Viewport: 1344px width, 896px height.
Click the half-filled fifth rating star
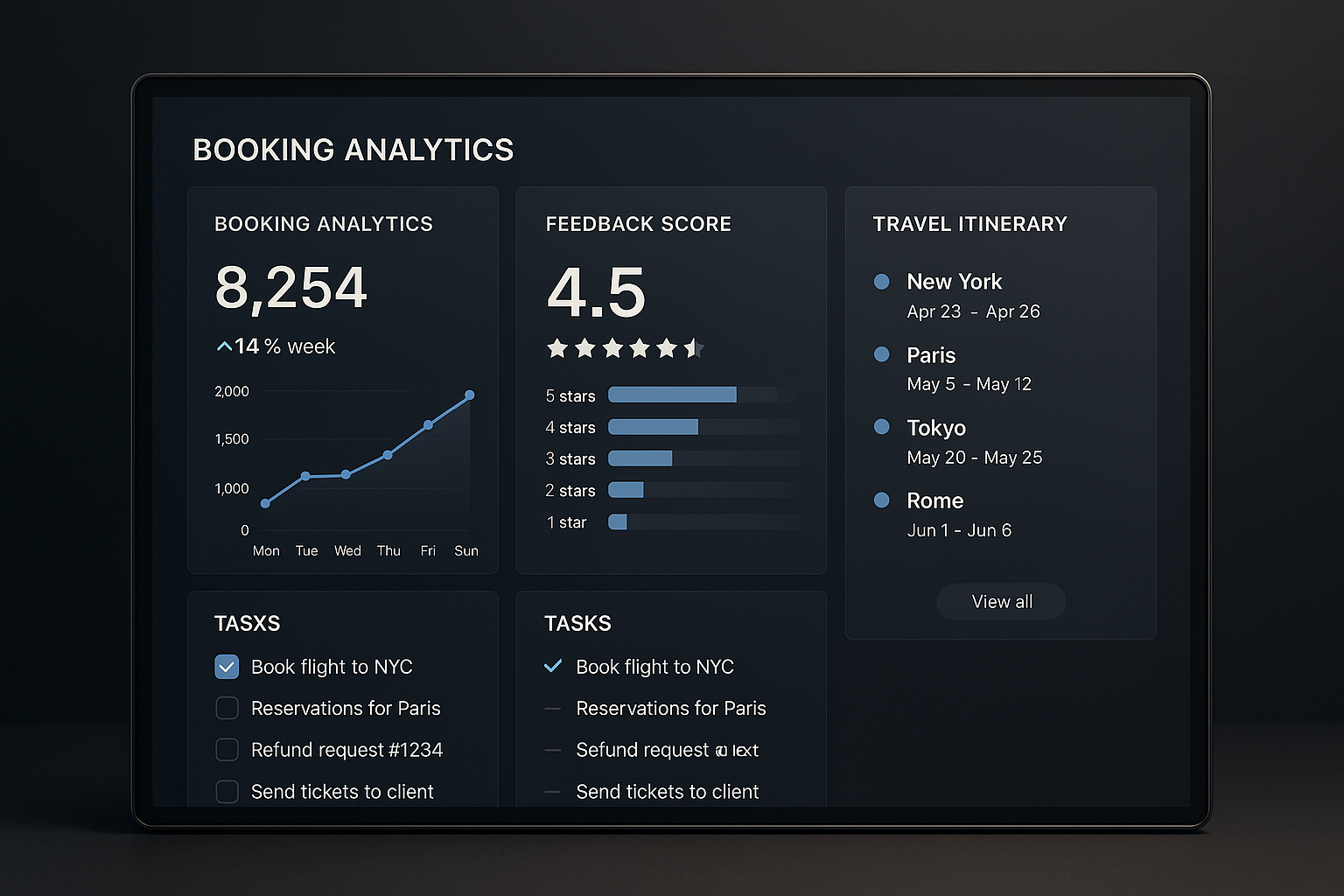pyautogui.click(x=694, y=348)
